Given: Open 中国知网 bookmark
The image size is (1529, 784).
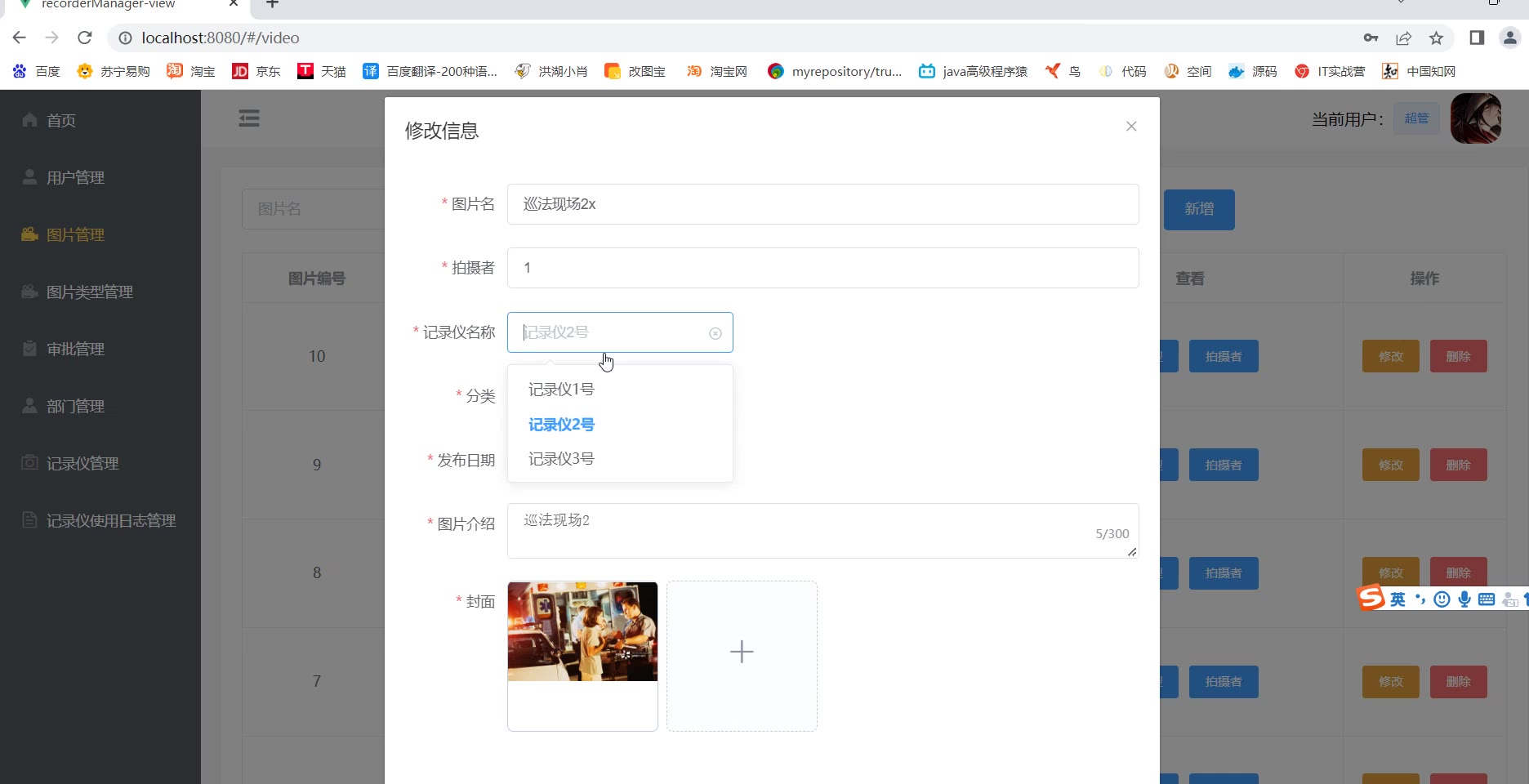Looking at the screenshot, I should point(1419,71).
